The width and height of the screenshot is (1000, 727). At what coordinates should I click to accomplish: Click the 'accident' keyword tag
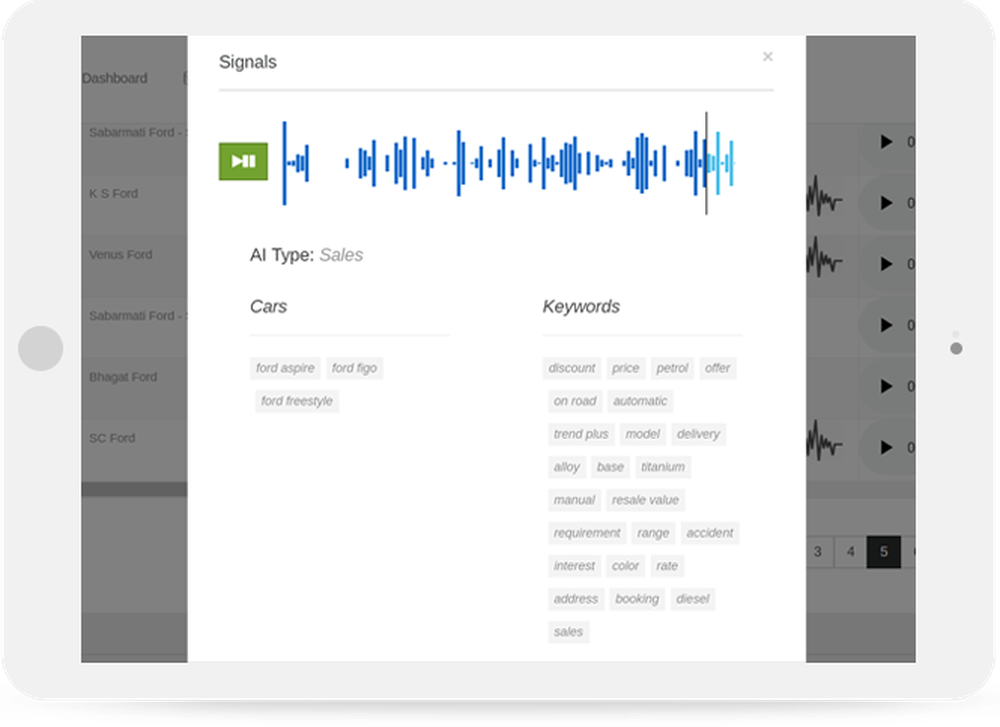click(710, 534)
